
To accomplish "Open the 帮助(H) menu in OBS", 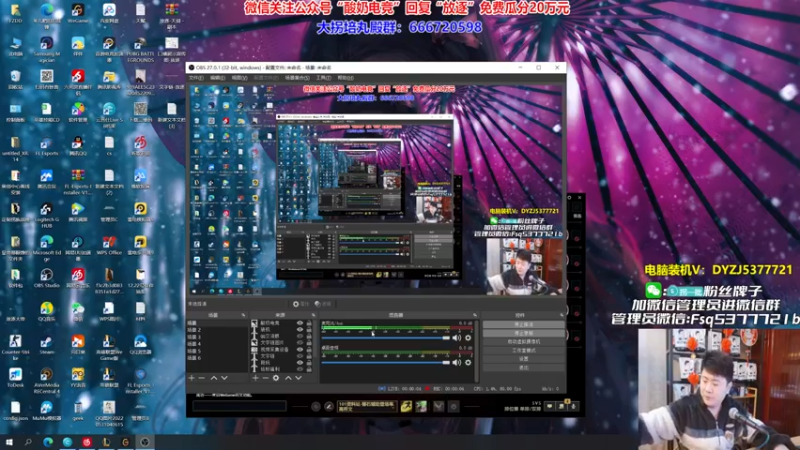I will (x=345, y=78).
